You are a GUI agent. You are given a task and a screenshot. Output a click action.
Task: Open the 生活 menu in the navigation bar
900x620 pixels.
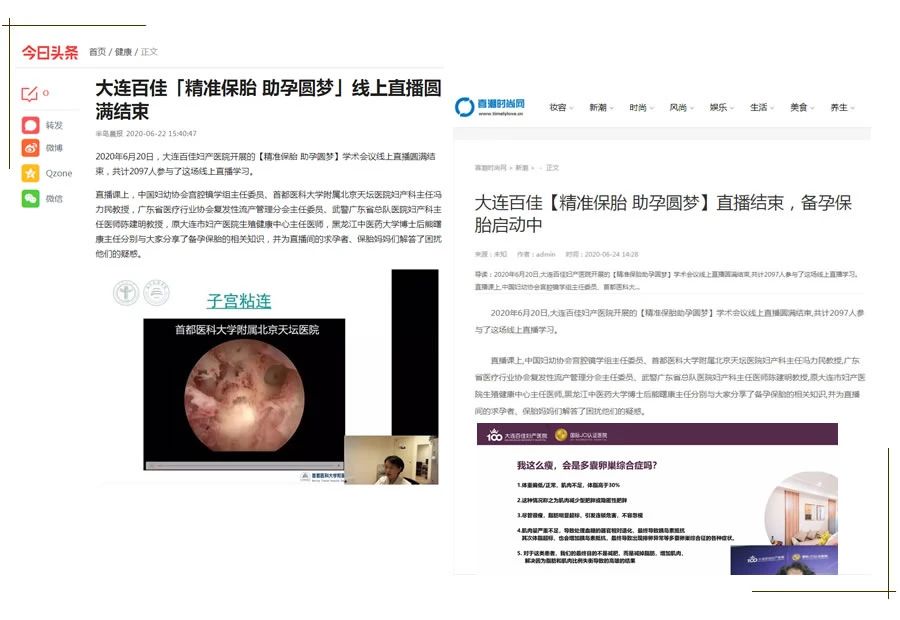762,108
